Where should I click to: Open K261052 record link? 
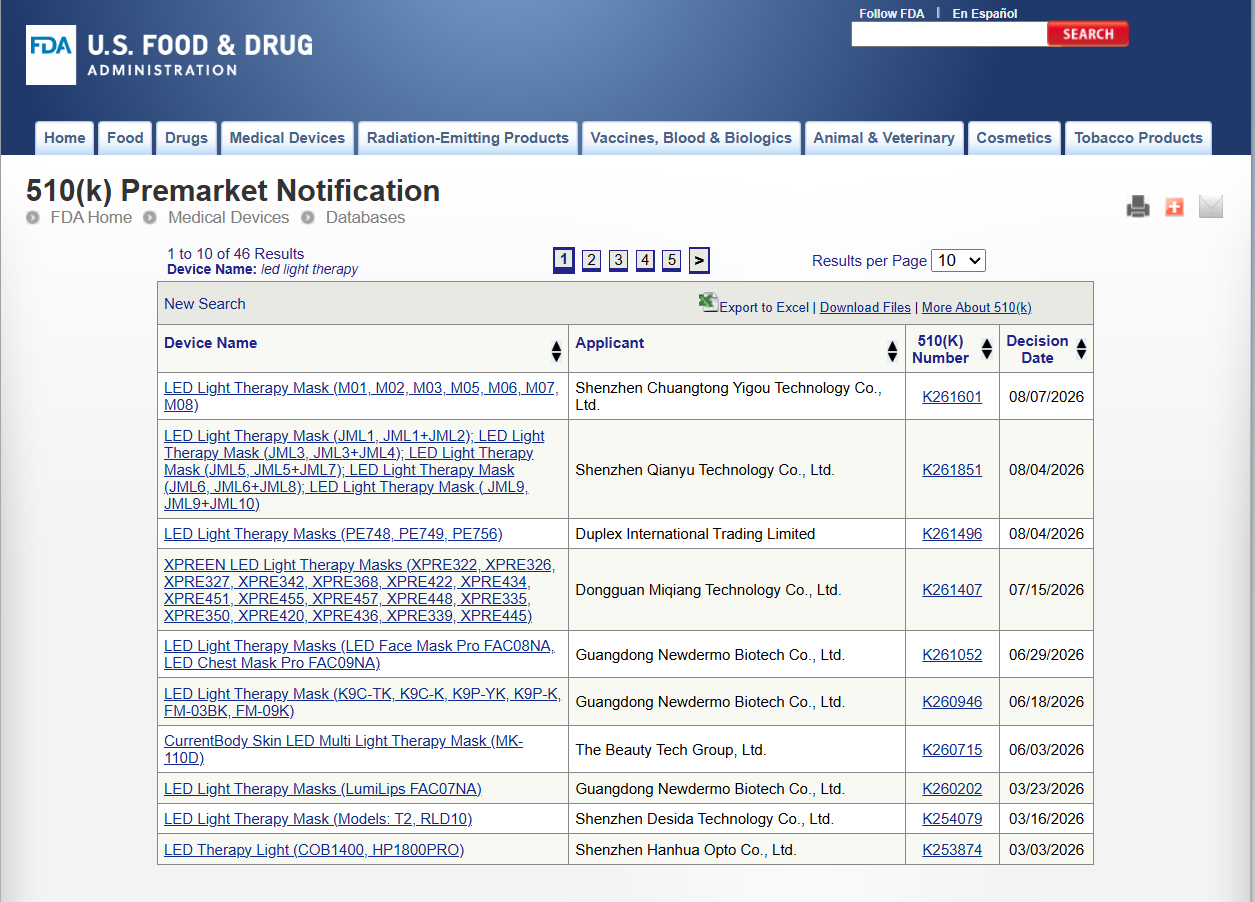(x=952, y=655)
